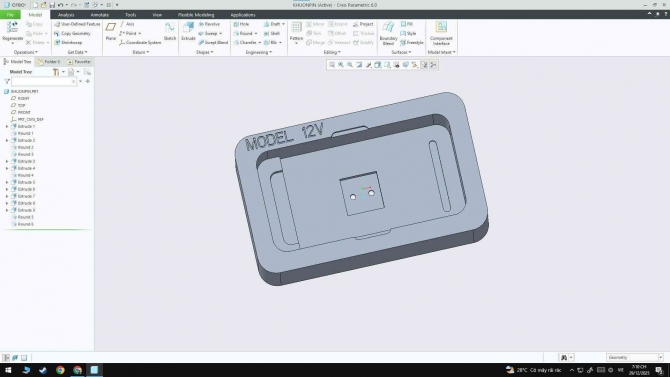Insert a Coordinate System

pyautogui.click(x=140, y=42)
